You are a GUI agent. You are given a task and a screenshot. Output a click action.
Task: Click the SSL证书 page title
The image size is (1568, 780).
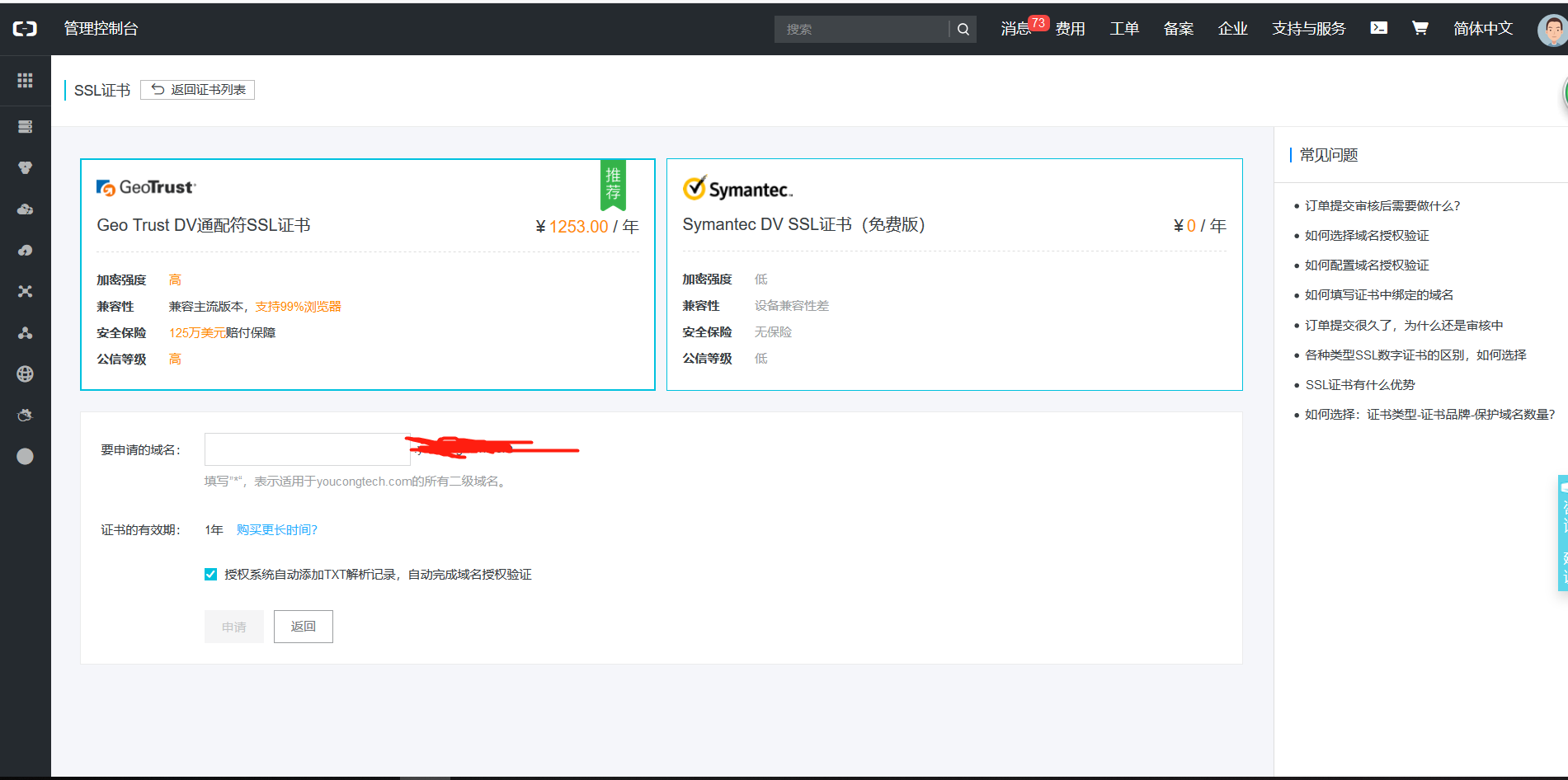click(x=102, y=90)
